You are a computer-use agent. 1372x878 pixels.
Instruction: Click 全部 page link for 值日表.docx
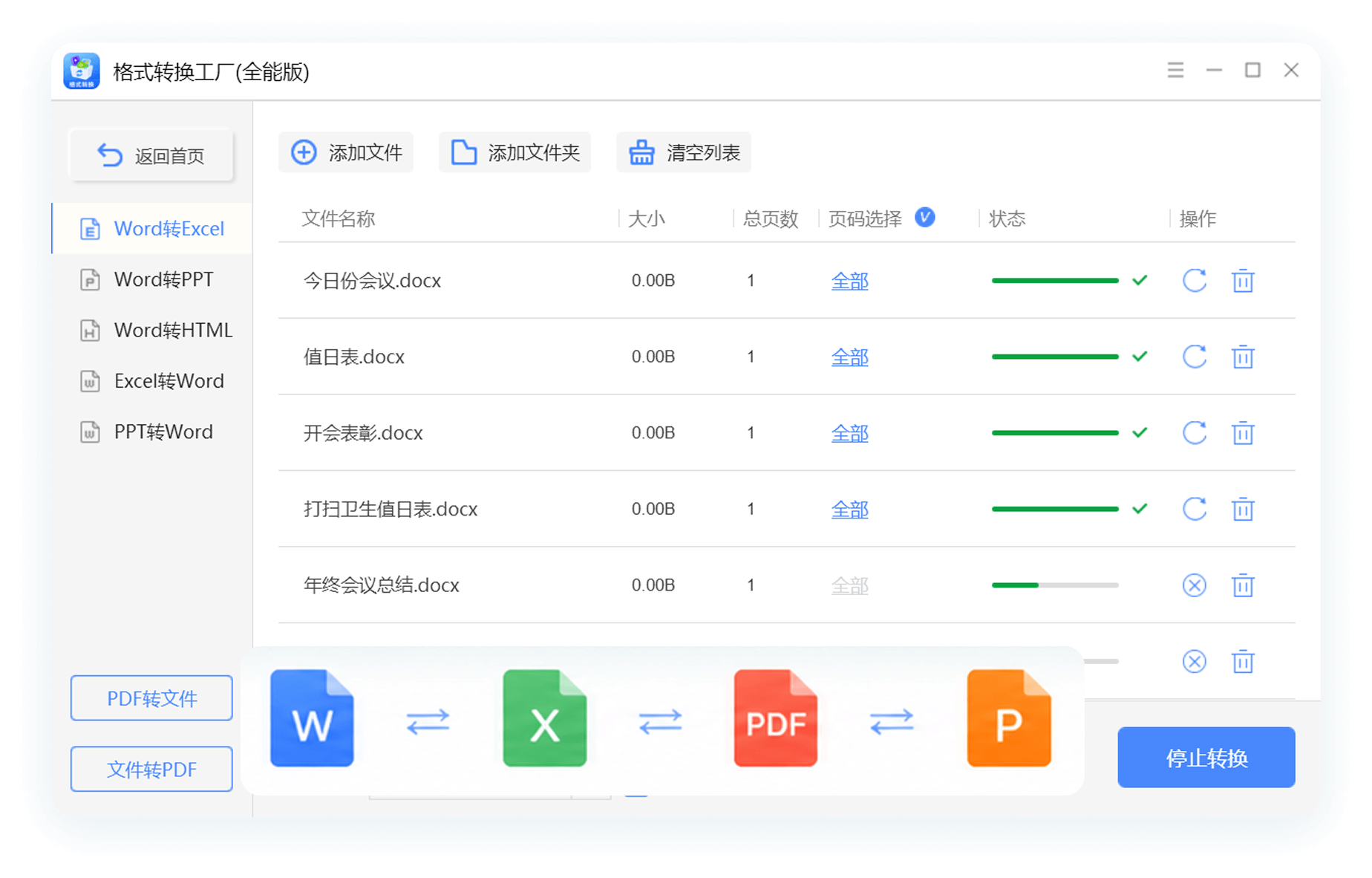pyautogui.click(x=849, y=357)
